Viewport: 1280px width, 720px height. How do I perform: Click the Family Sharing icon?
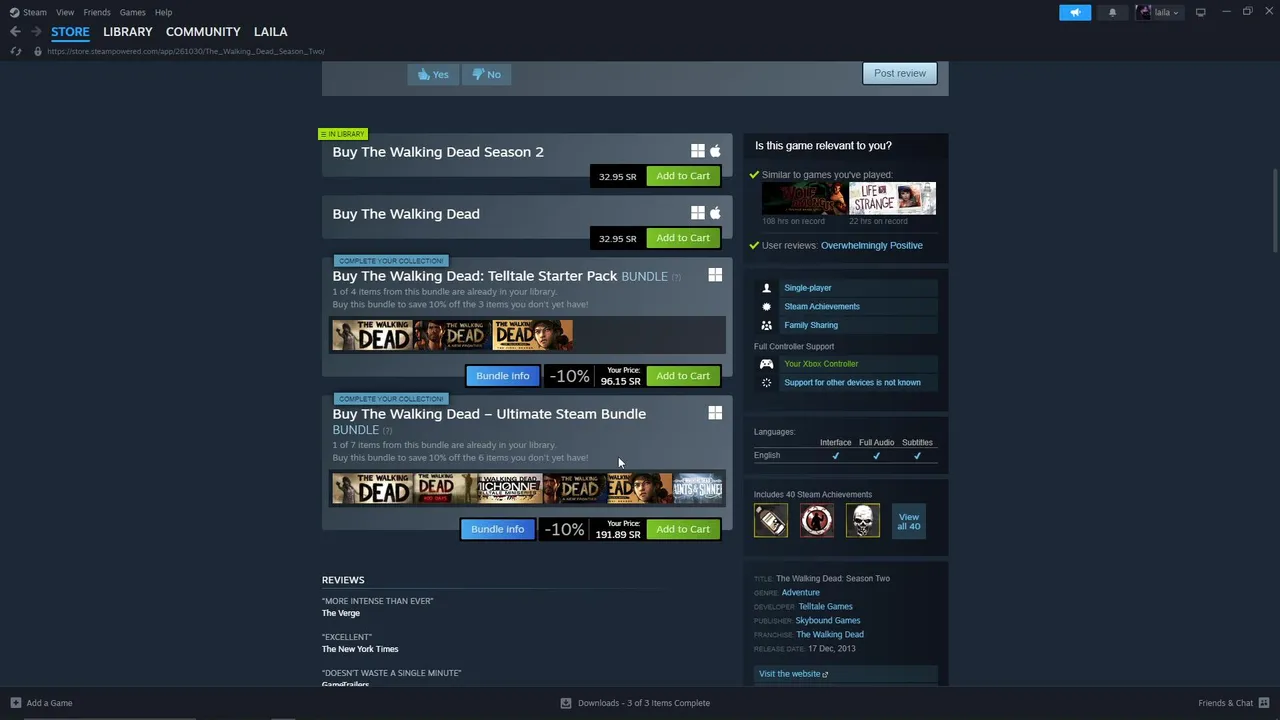(x=766, y=325)
